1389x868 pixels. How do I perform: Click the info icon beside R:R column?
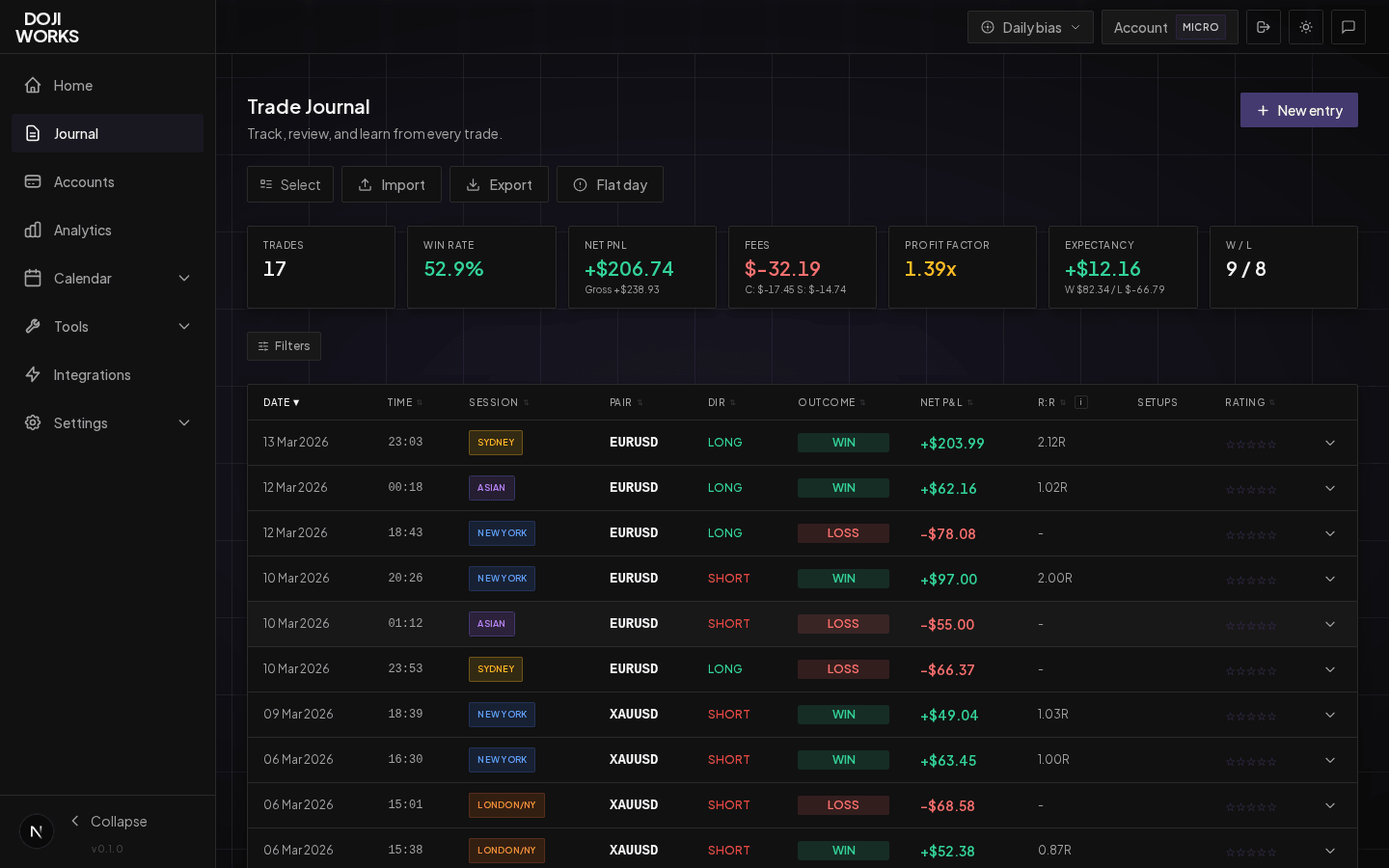click(x=1081, y=402)
